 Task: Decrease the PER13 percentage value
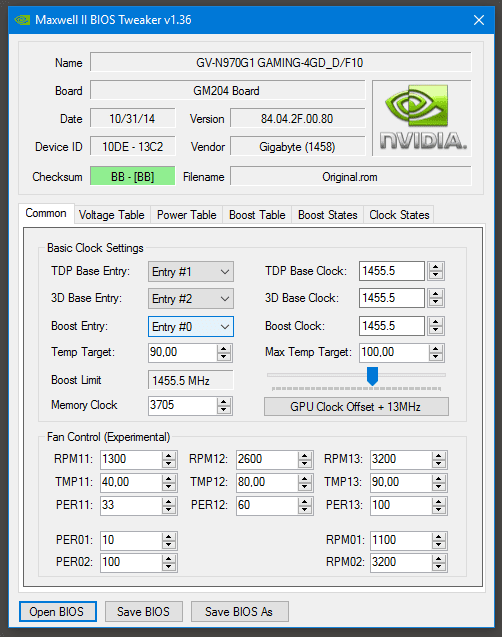point(439,510)
